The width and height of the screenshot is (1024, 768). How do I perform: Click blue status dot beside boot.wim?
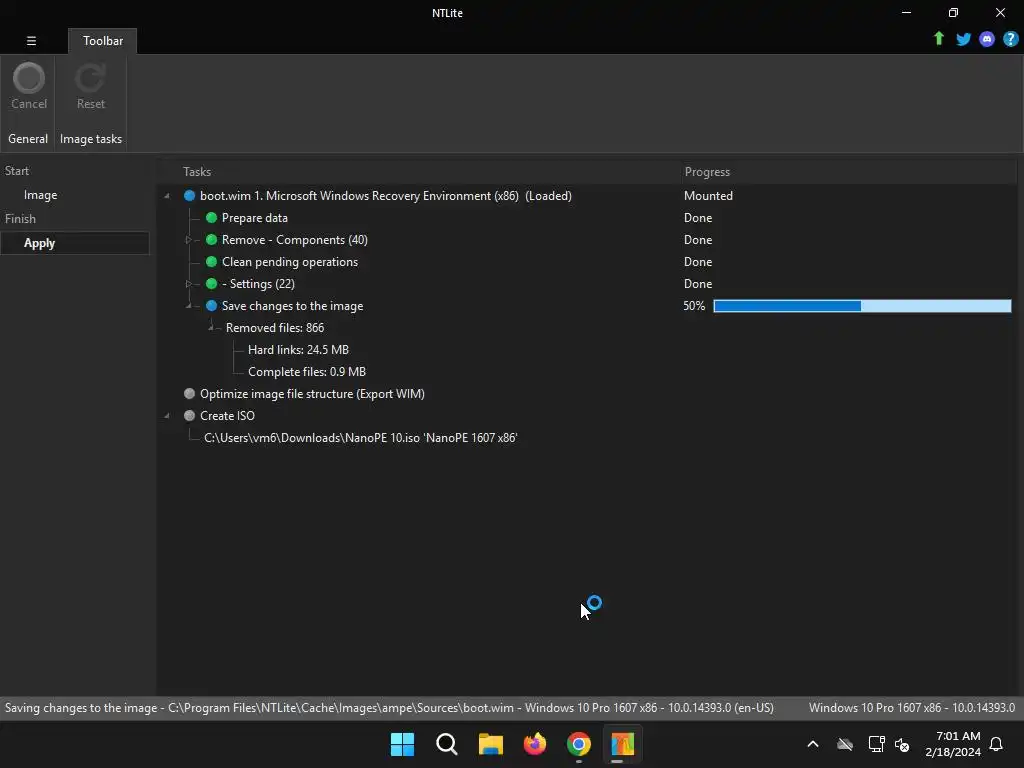pyautogui.click(x=189, y=196)
